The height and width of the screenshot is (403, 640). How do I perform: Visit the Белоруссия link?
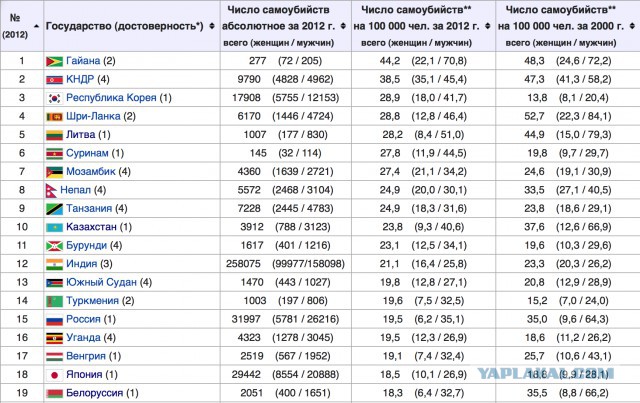pyautogui.click(x=94, y=393)
